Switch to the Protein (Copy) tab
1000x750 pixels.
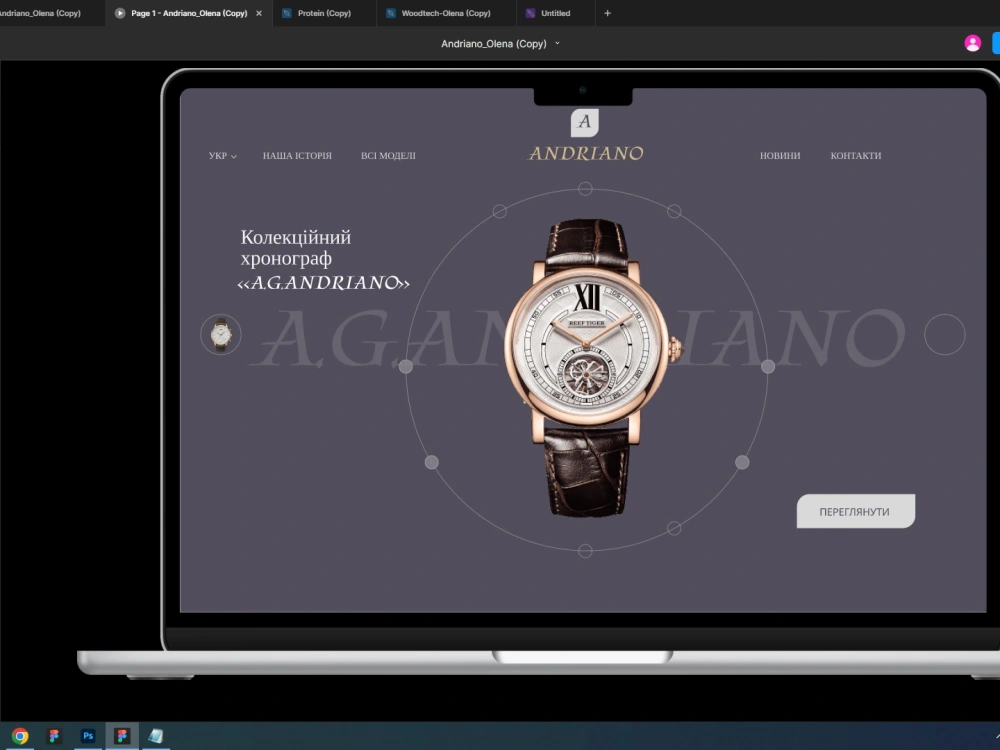click(x=324, y=13)
